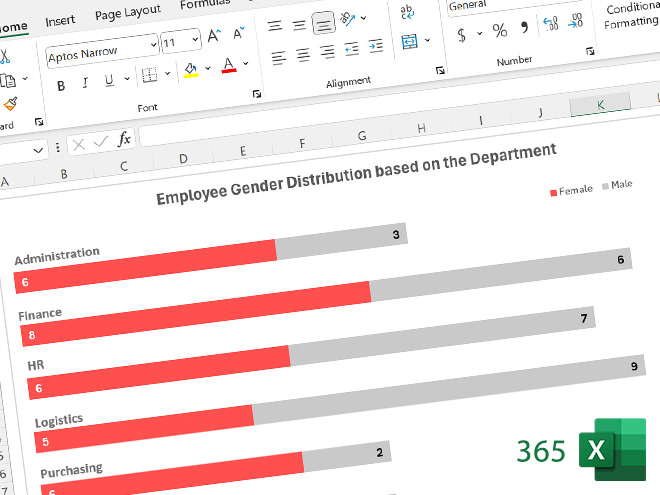Open the font size dropdown
The image size is (660, 495).
(194, 42)
